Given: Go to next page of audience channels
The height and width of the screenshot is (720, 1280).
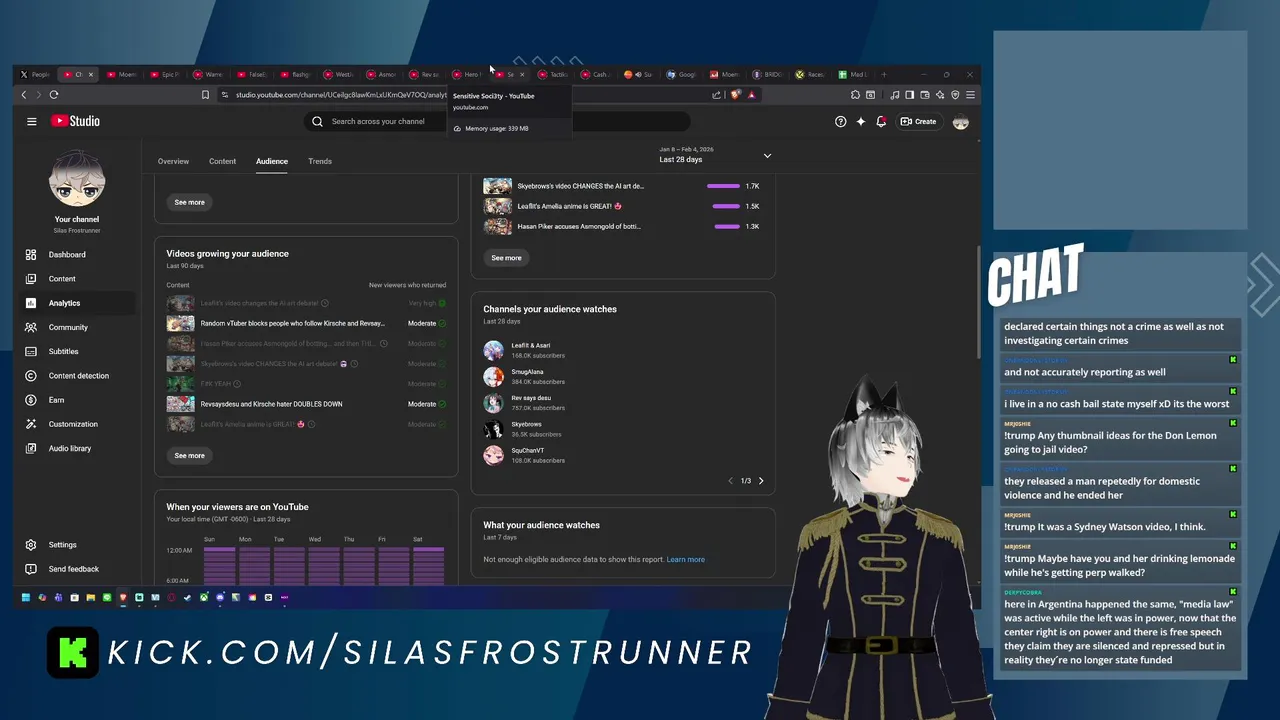Looking at the screenshot, I should pos(761,481).
